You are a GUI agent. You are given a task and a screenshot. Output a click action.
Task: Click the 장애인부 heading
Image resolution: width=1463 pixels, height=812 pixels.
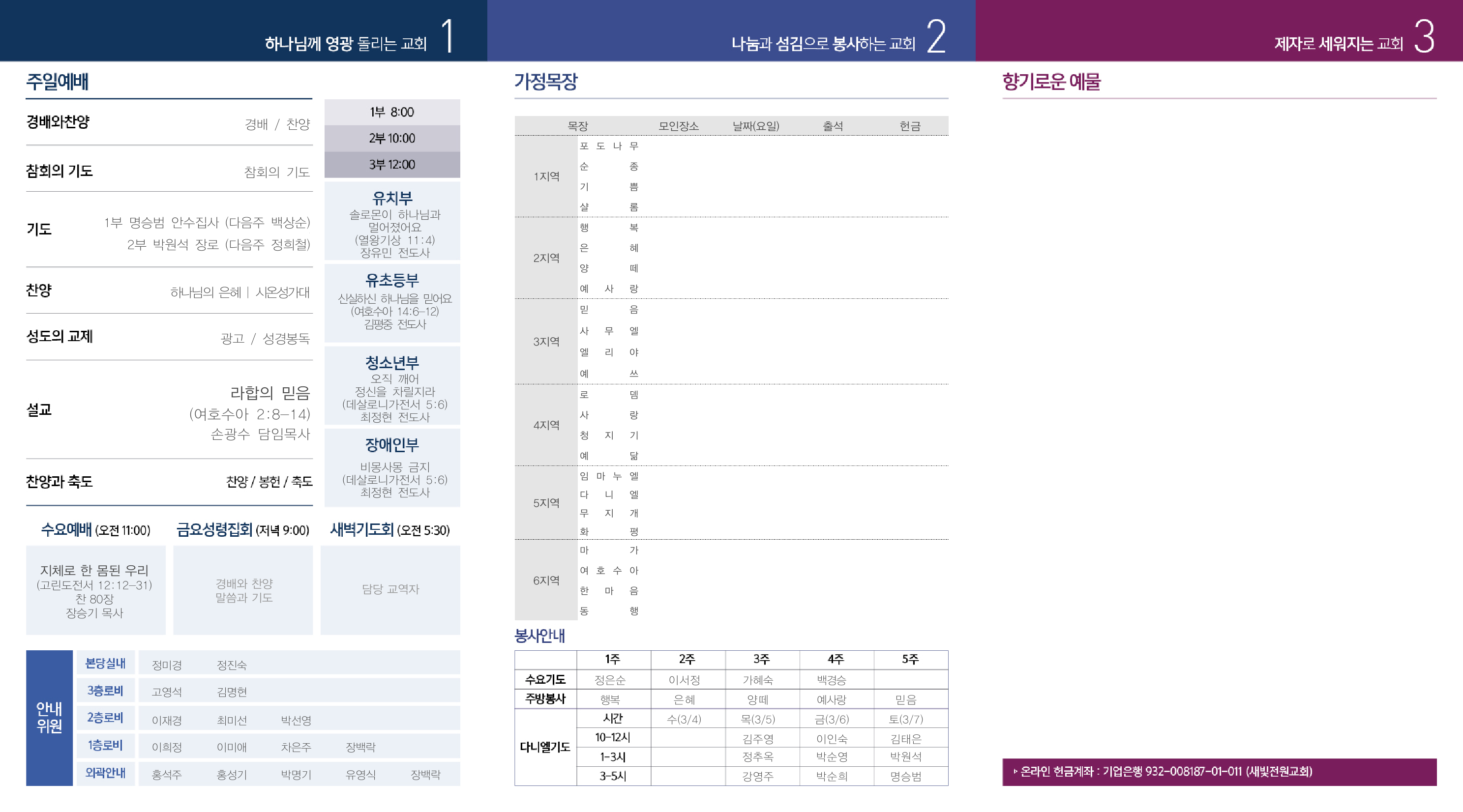click(x=392, y=445)
